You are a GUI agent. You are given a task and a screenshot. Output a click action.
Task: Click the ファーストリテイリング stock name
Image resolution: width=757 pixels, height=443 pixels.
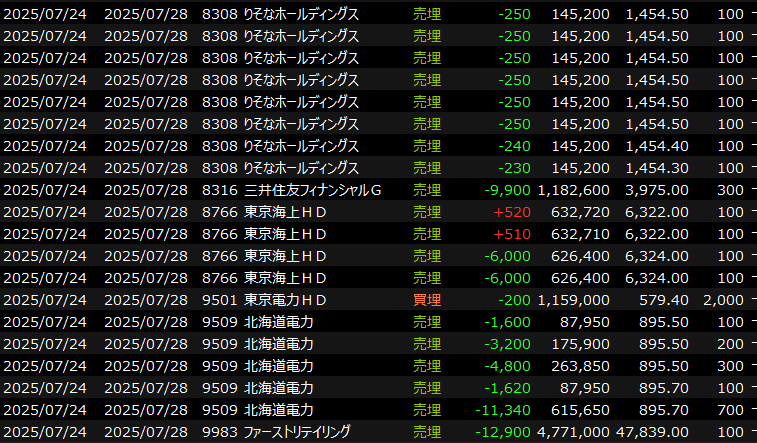point(297,432)
